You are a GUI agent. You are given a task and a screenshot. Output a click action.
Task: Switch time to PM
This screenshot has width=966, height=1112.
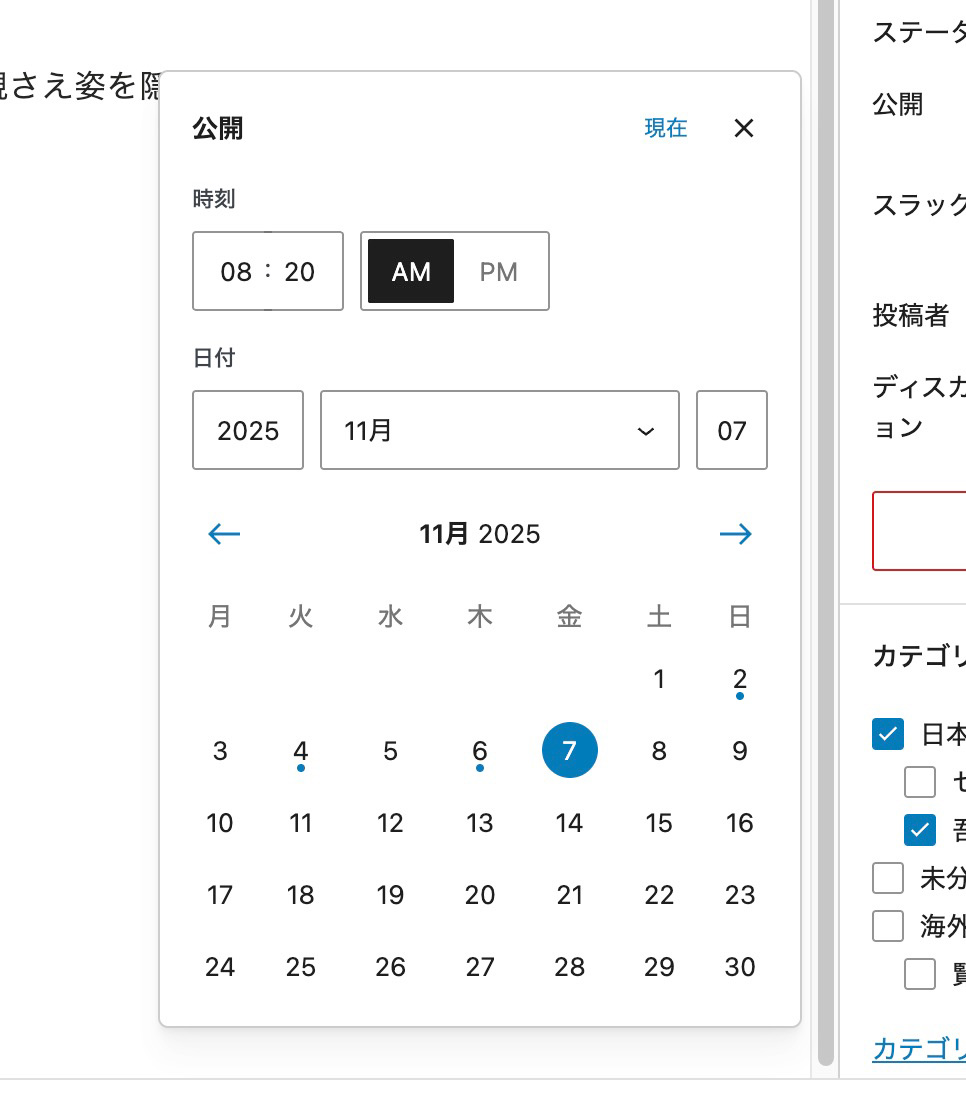pyautogui.click(x=499, y=271)
